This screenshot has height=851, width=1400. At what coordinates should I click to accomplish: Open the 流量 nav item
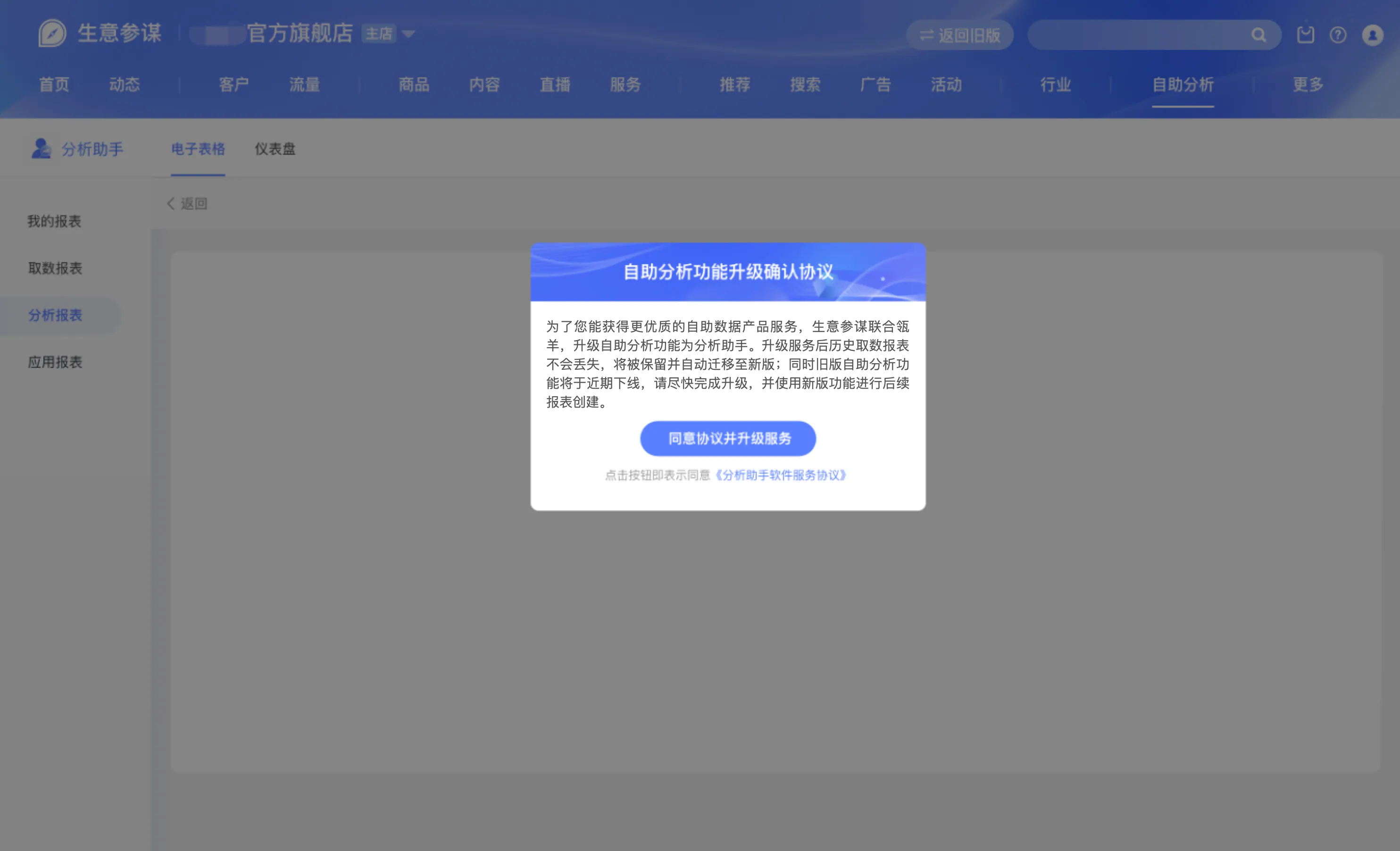point(305,84)
